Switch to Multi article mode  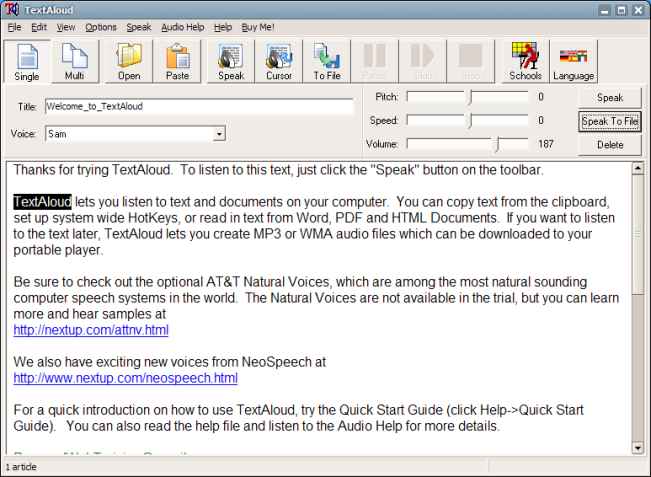click(x=74, y=61)
